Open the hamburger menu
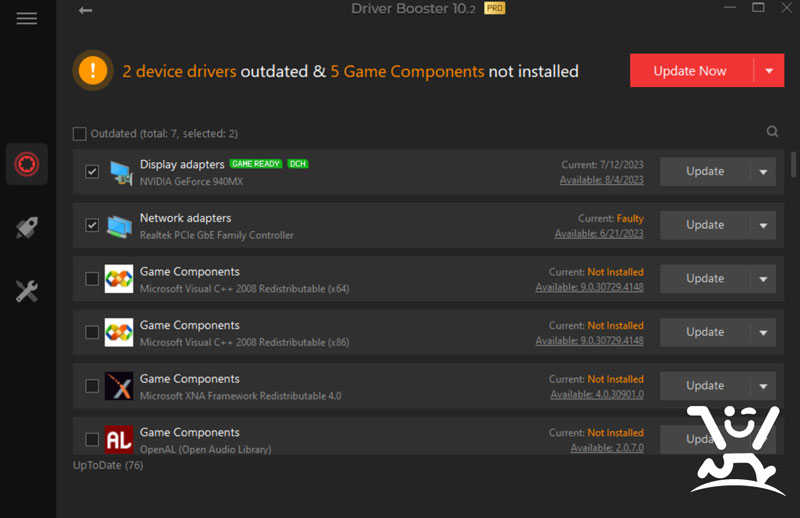The height and width of the screenshot is (518, 800). point(27,19)
